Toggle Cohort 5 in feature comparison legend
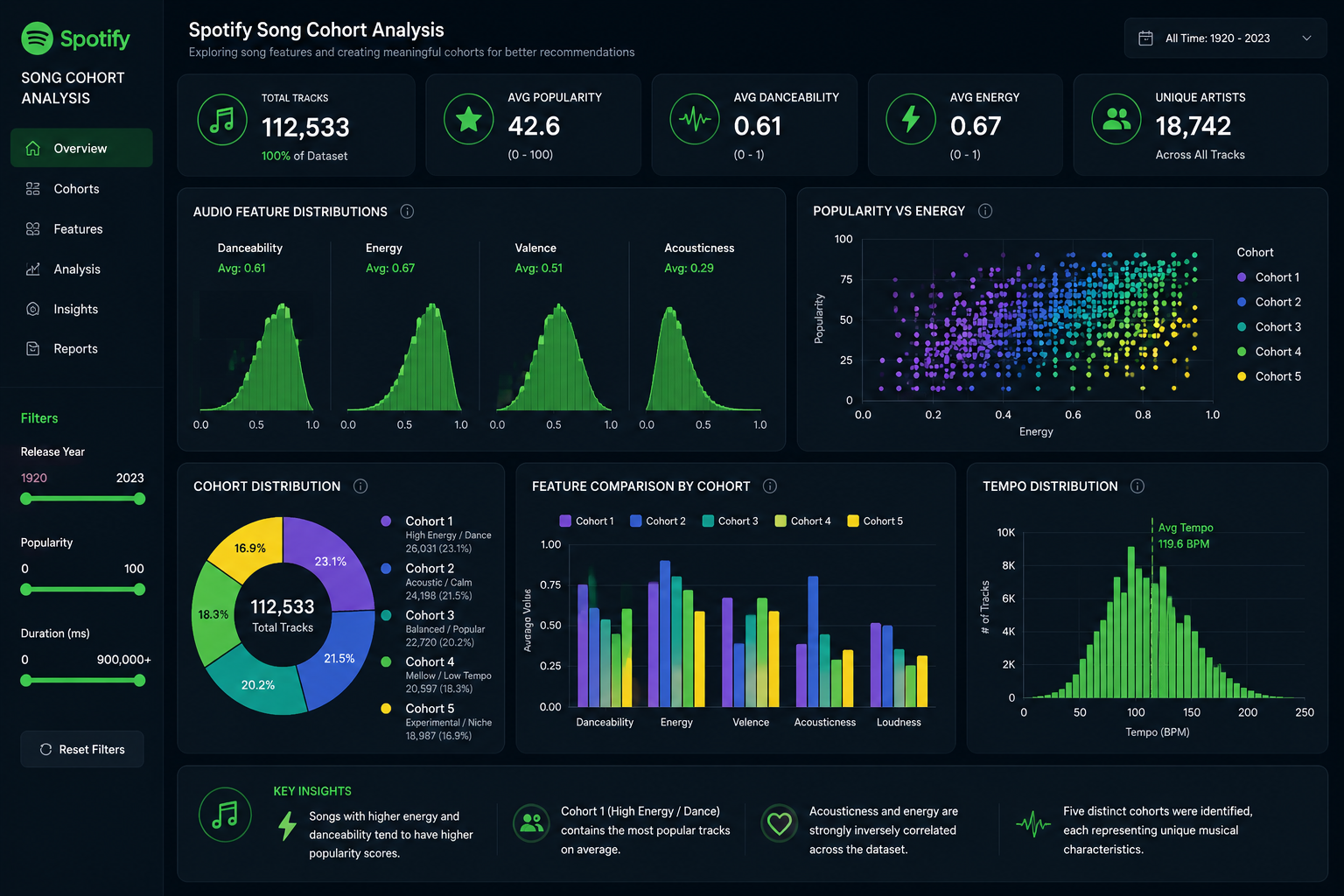The height and width of the screenshot is (896, 1344). pos(875,521)
